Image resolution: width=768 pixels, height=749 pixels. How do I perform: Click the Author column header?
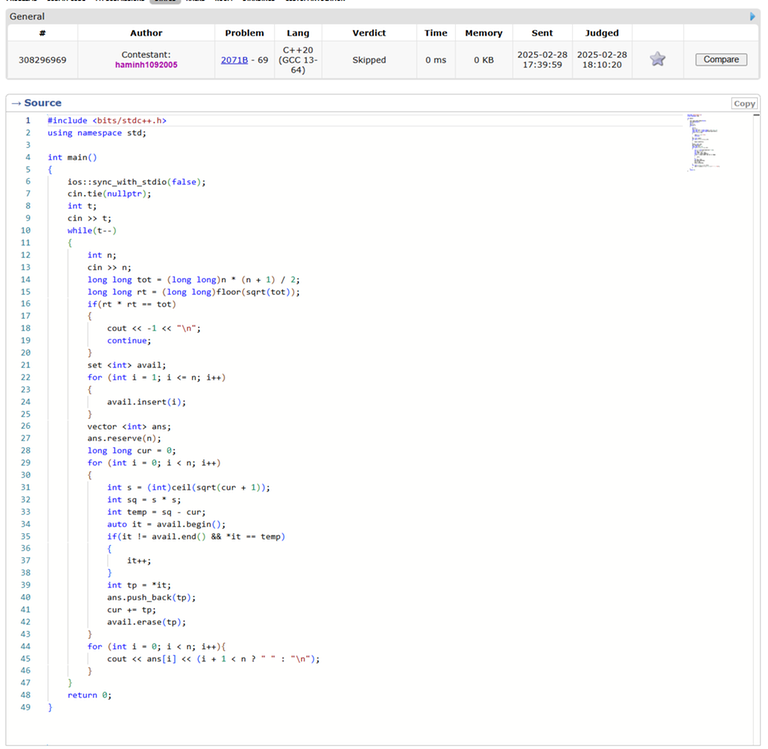coord(146,33)
